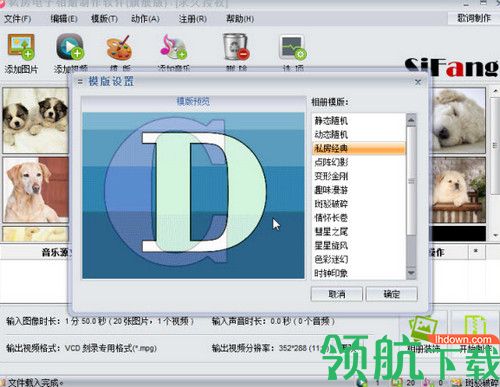Select 趣味漫游 in the template list
Screen dimensions: 500x387
(x=359, y=190)
